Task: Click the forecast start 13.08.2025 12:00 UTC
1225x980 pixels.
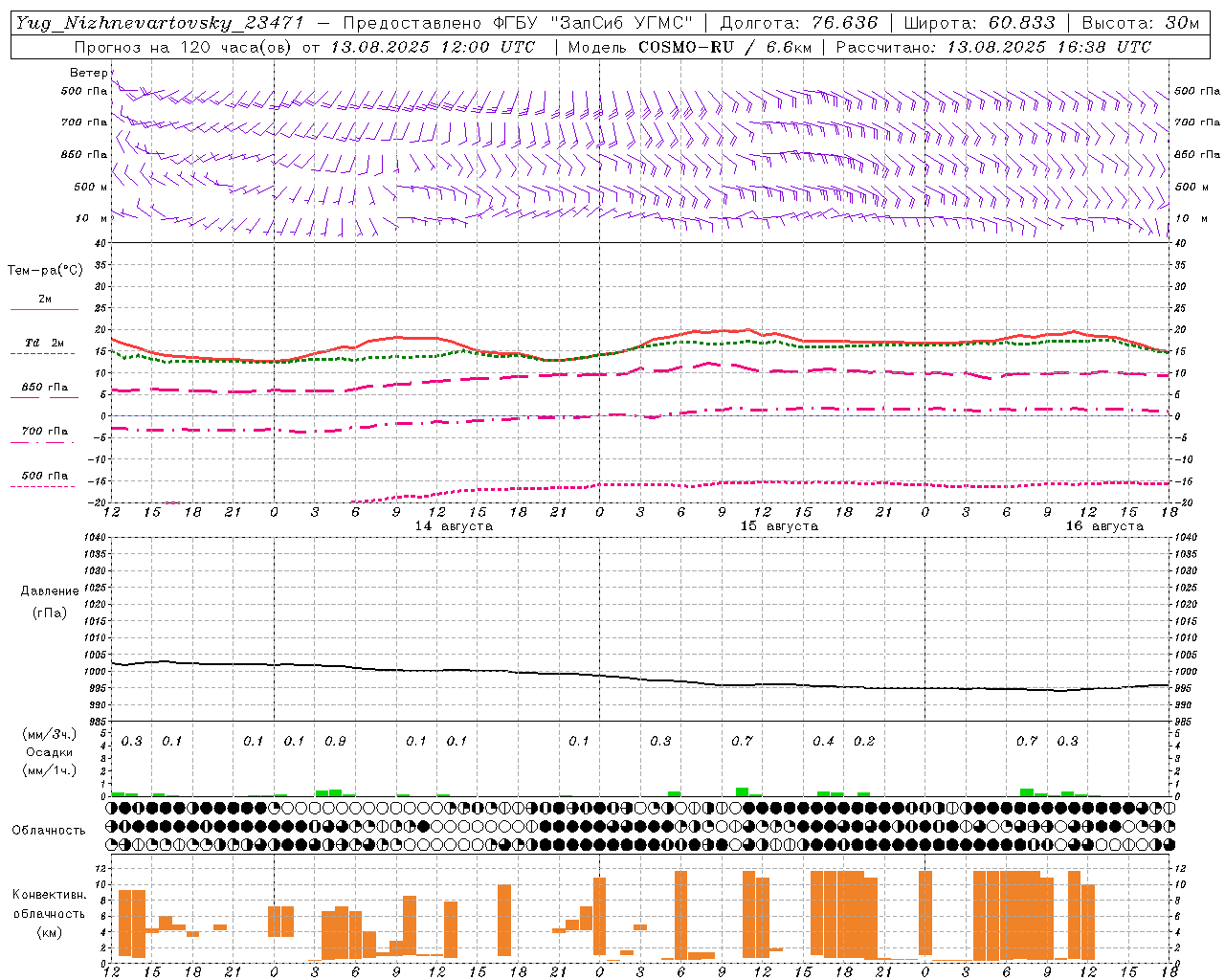Action: pos(433,47)
